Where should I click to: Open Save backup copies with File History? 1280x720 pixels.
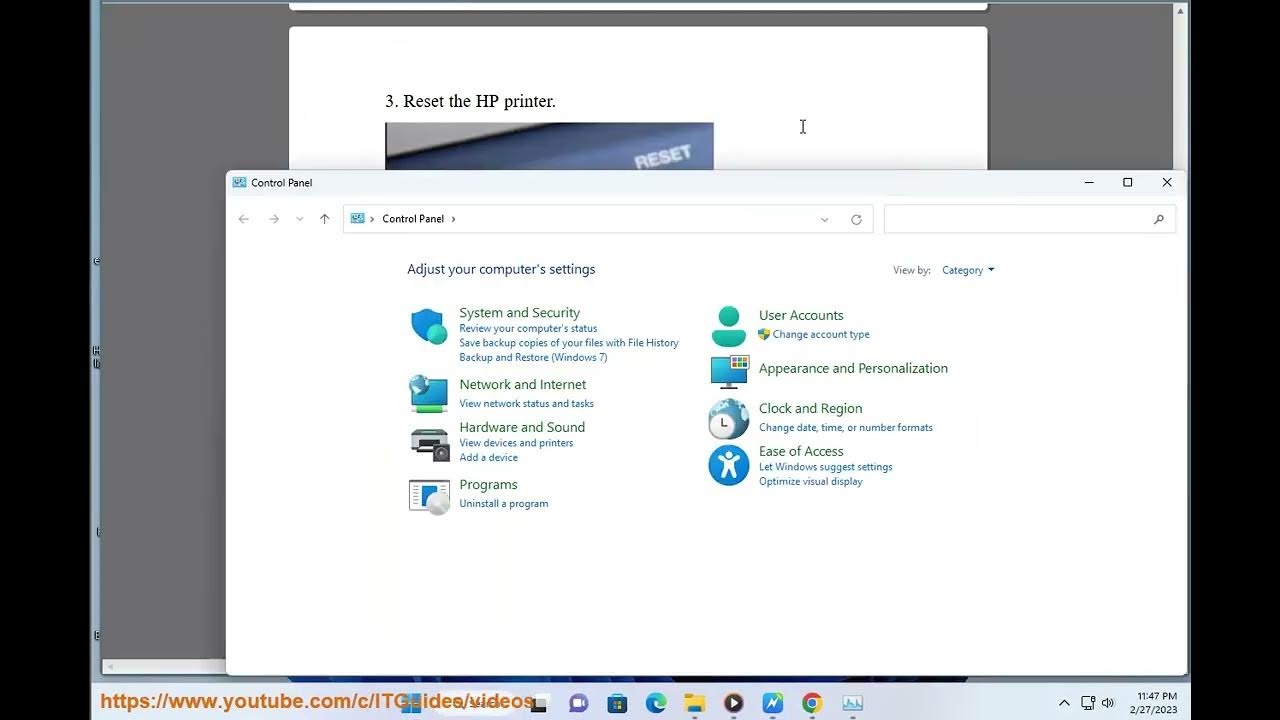[569, 343]
